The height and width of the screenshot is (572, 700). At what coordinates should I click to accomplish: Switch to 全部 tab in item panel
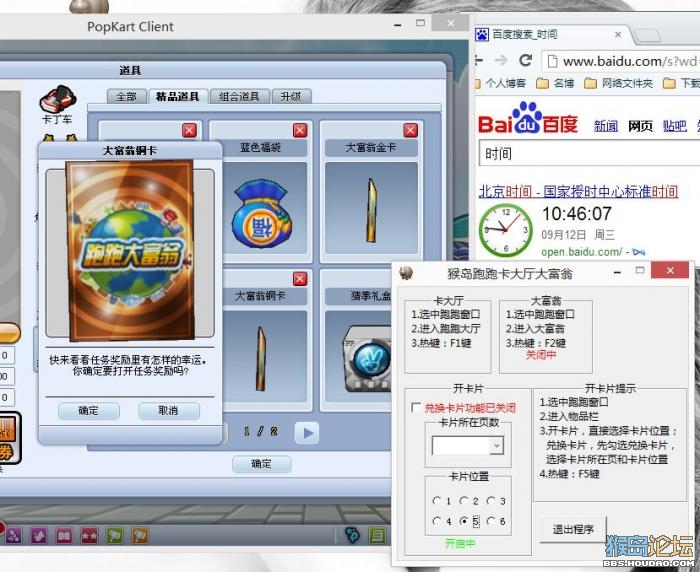tap(127, 96)
